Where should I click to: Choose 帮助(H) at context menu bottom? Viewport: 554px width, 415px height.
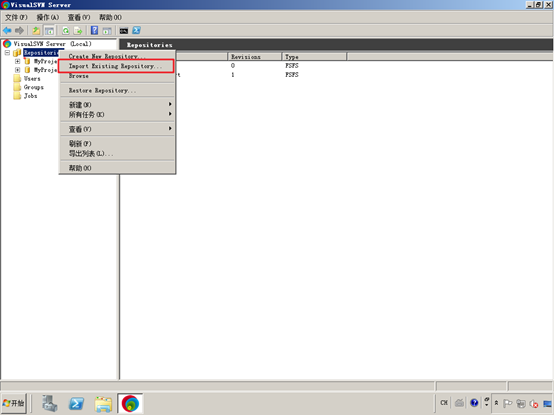click(x=117, y=168)
